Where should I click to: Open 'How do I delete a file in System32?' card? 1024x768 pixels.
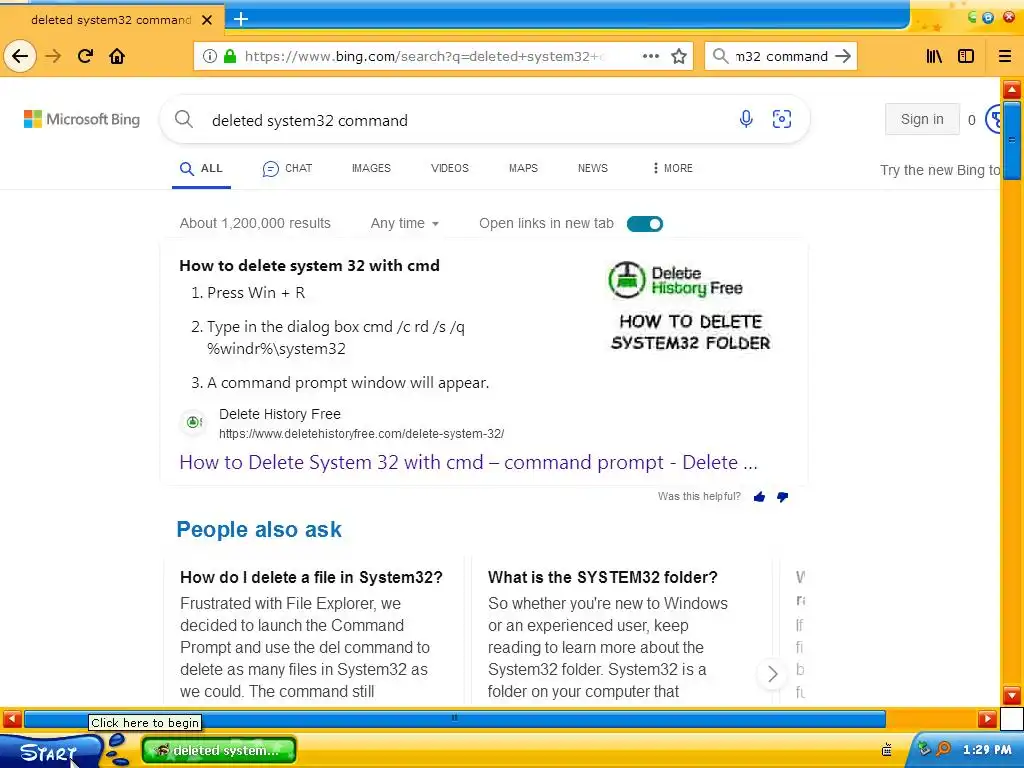[312, 577]
